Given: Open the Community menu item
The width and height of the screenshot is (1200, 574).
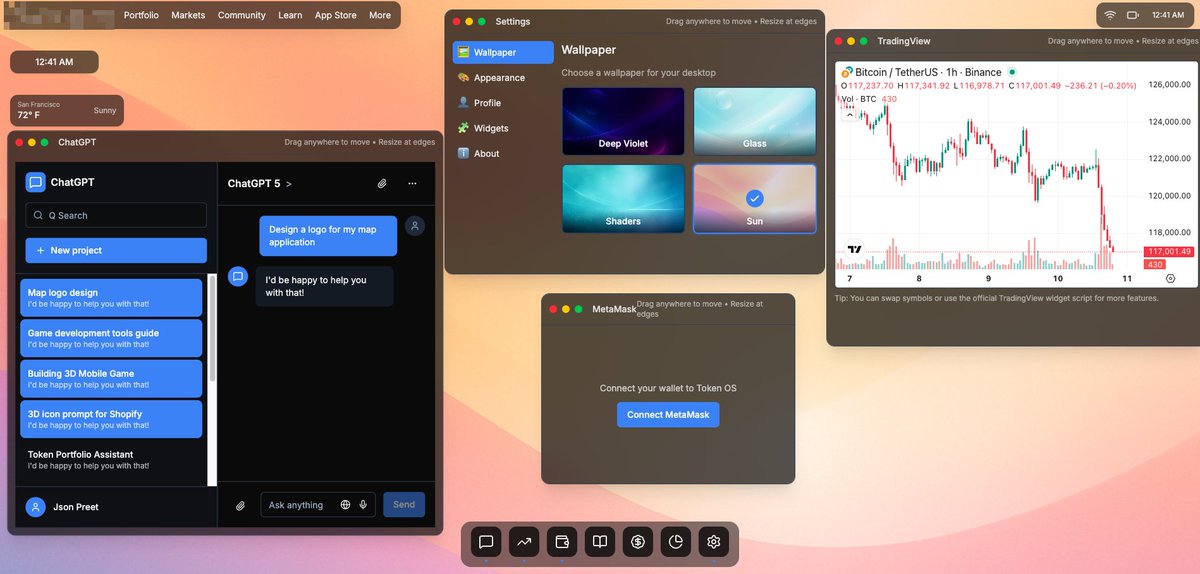Looking at the screenshot, I should click(x=242, y=15).
